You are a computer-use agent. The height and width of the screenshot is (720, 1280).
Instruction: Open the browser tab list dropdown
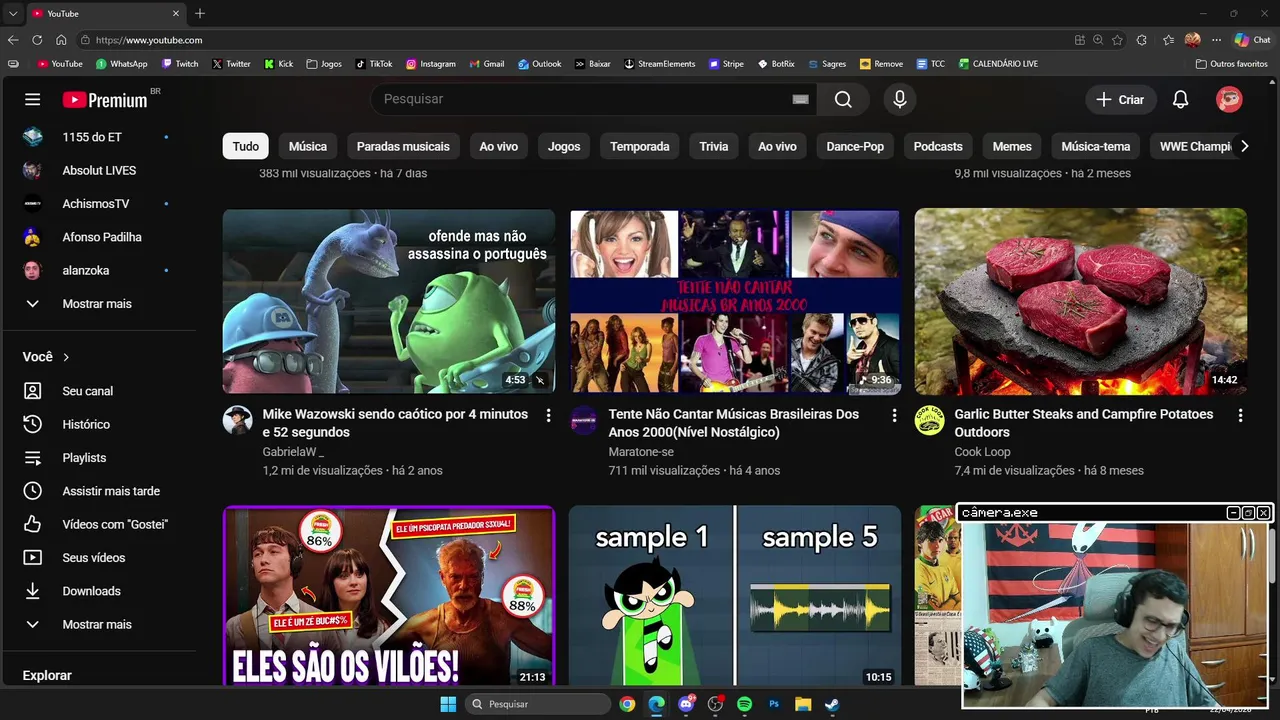12,13
